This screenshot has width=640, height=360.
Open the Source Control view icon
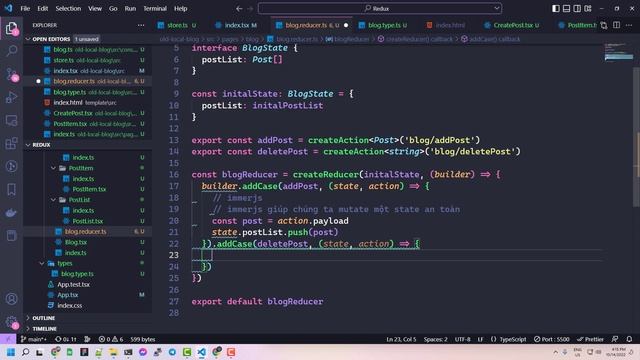(x=11, y=74)
